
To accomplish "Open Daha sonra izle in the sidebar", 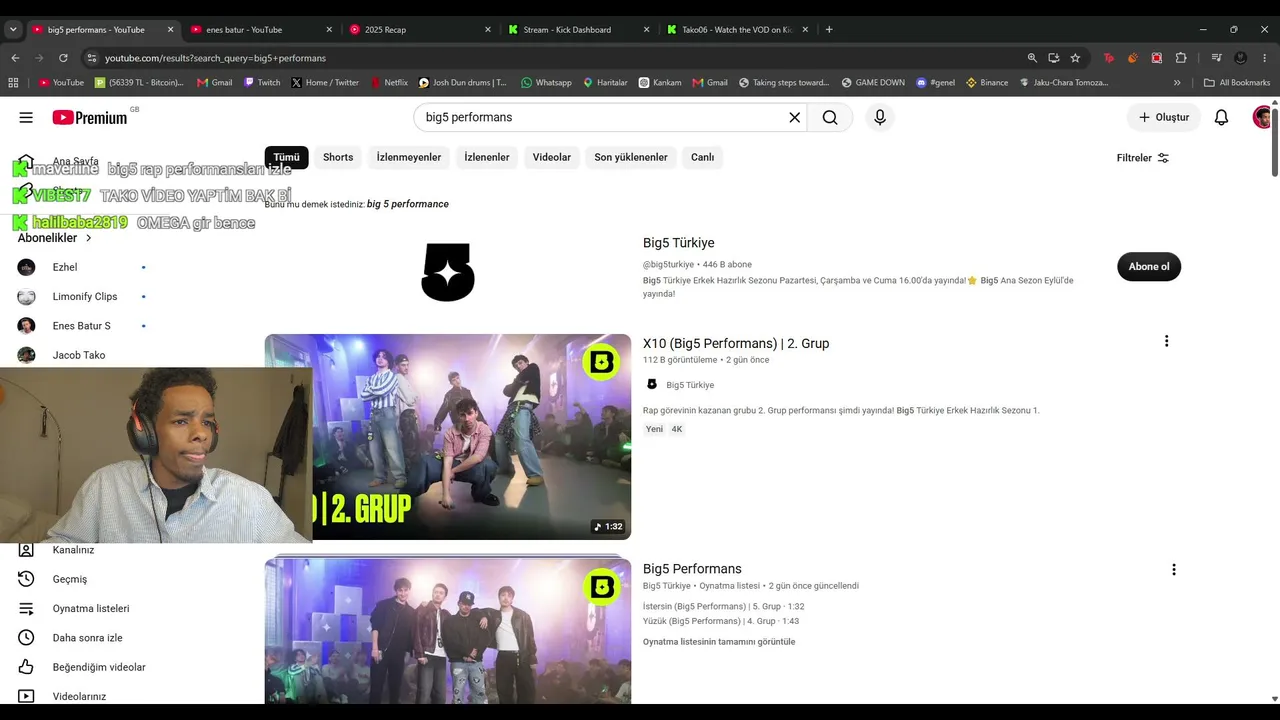I will point(87,638).
